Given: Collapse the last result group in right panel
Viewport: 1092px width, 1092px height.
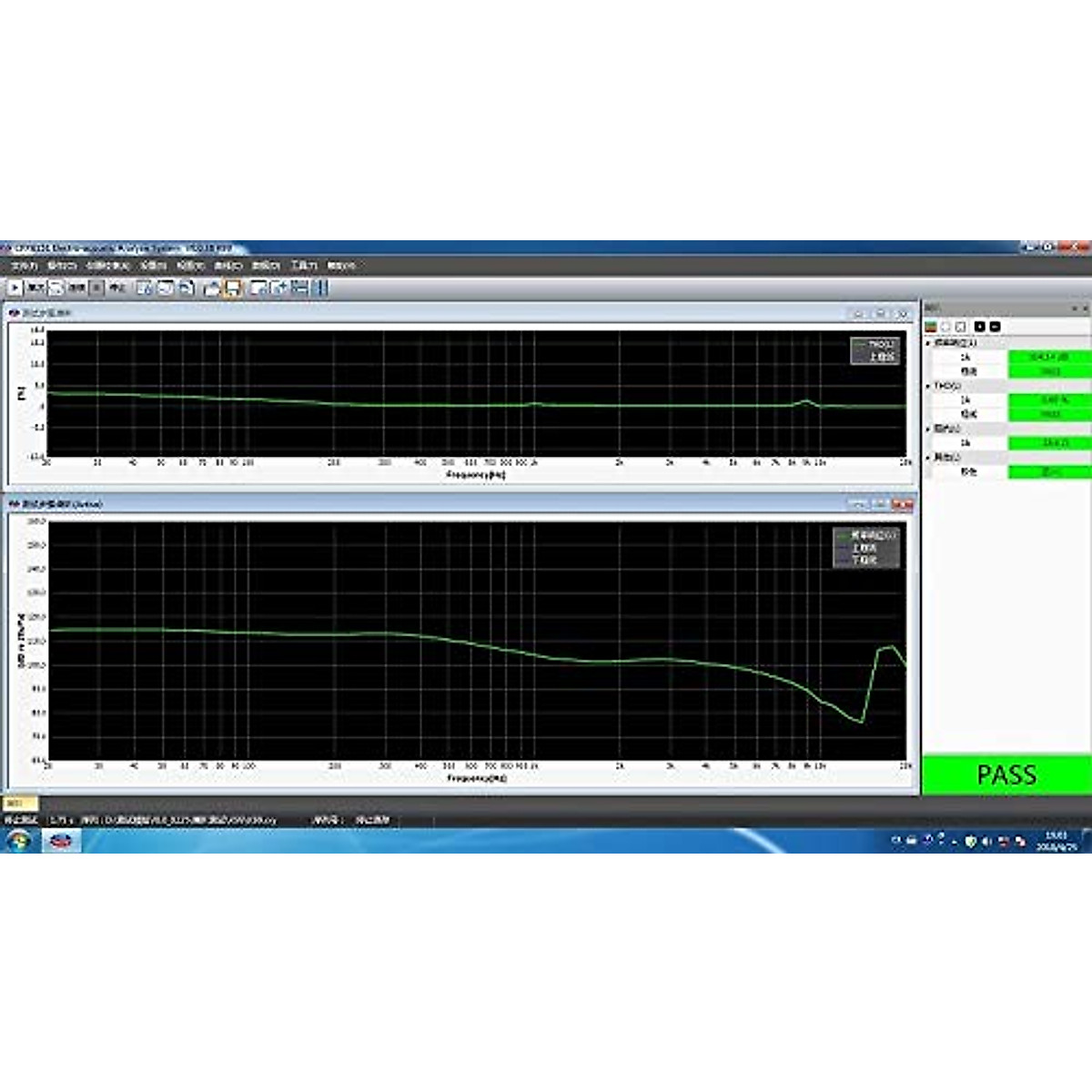Looking at the screenshot, I should point(928,458).
